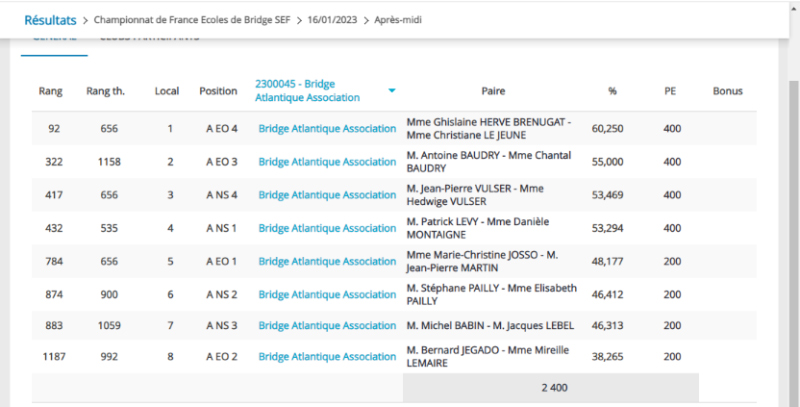Screen dimensions: 800x407
Task: Click rank value 883
Action: (x=54, y=325)
